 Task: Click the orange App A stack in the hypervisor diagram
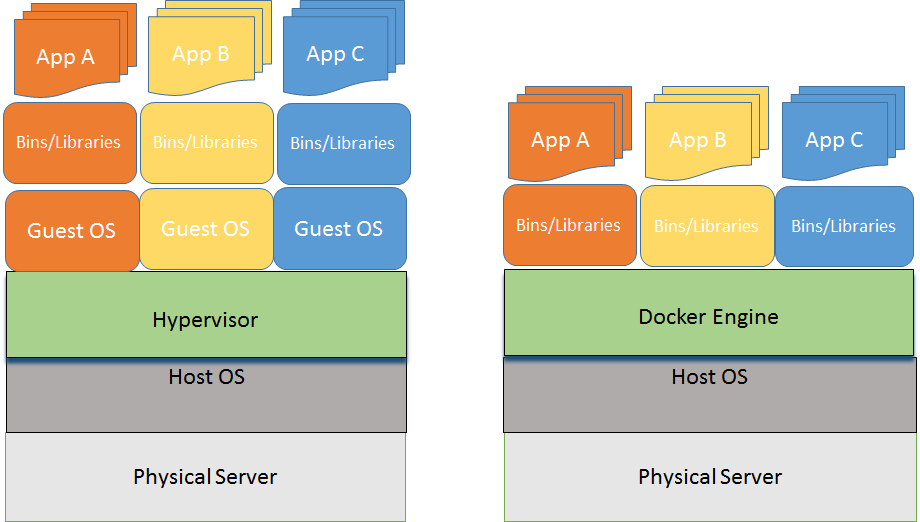pos(75,50)
